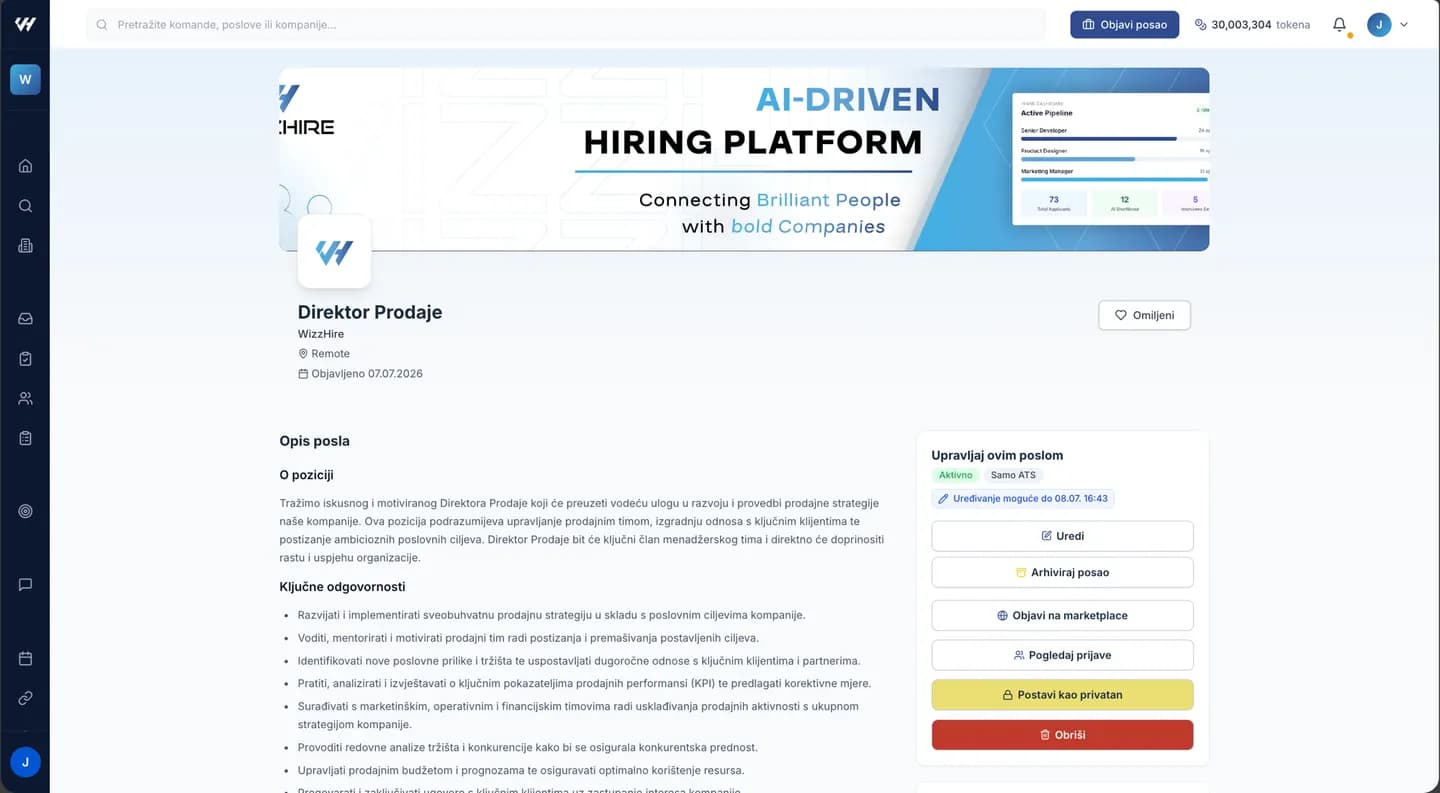This screenshot has width=1440, height=793.
Task: Open the calendar icon in sidebar
Action: click(25, 658)
